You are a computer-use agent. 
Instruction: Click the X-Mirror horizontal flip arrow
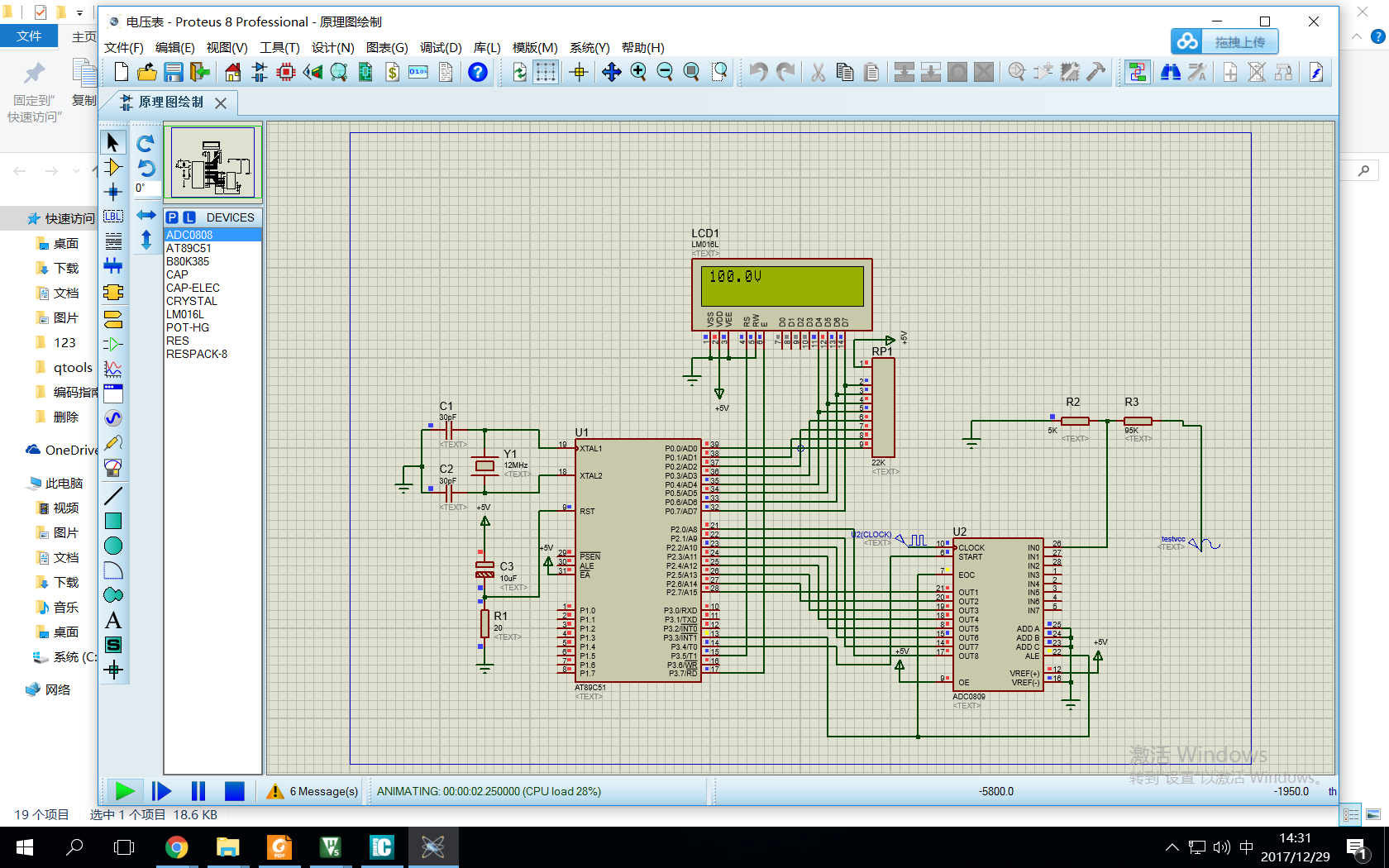146,215
